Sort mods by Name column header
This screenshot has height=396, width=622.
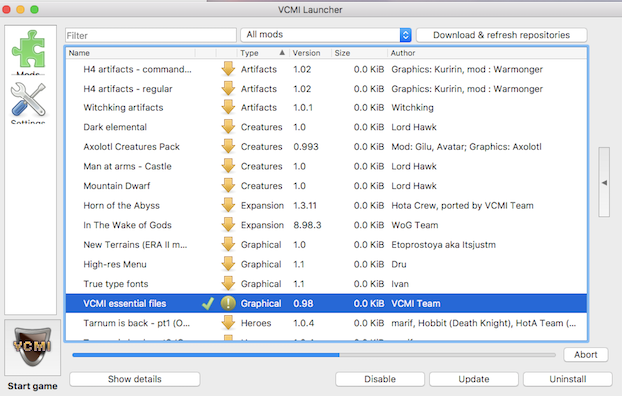(131, 53)
